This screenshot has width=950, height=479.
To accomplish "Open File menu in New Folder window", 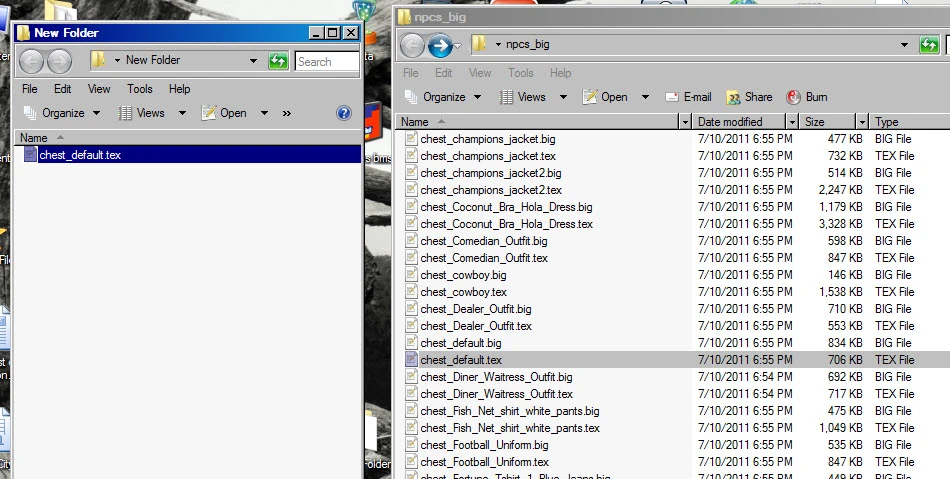I will click(x=30, y=88).
